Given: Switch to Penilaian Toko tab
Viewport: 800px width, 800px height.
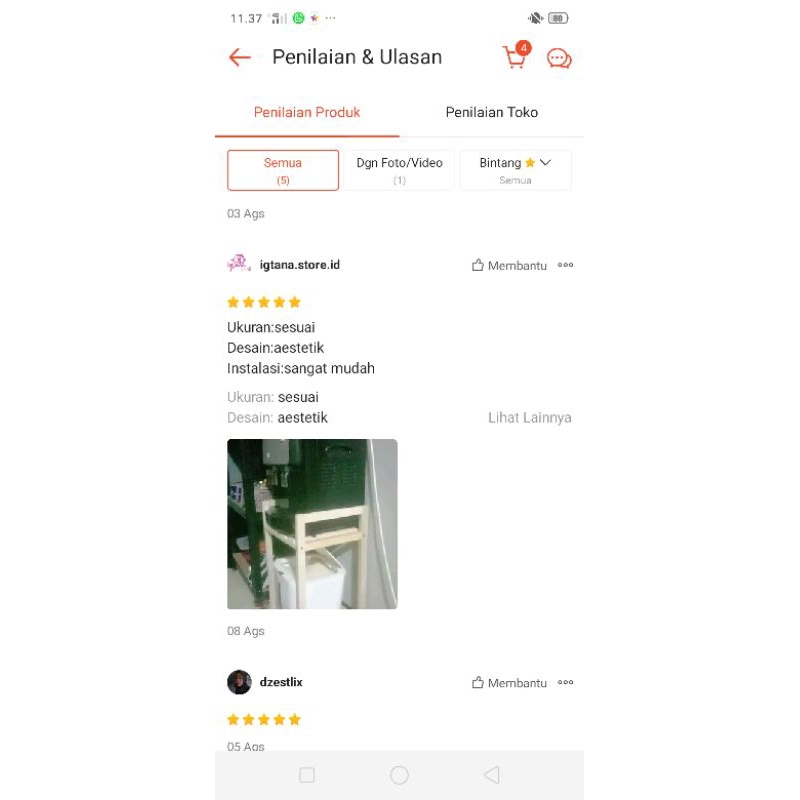Looking at the screenshot, I should [491, 112].
